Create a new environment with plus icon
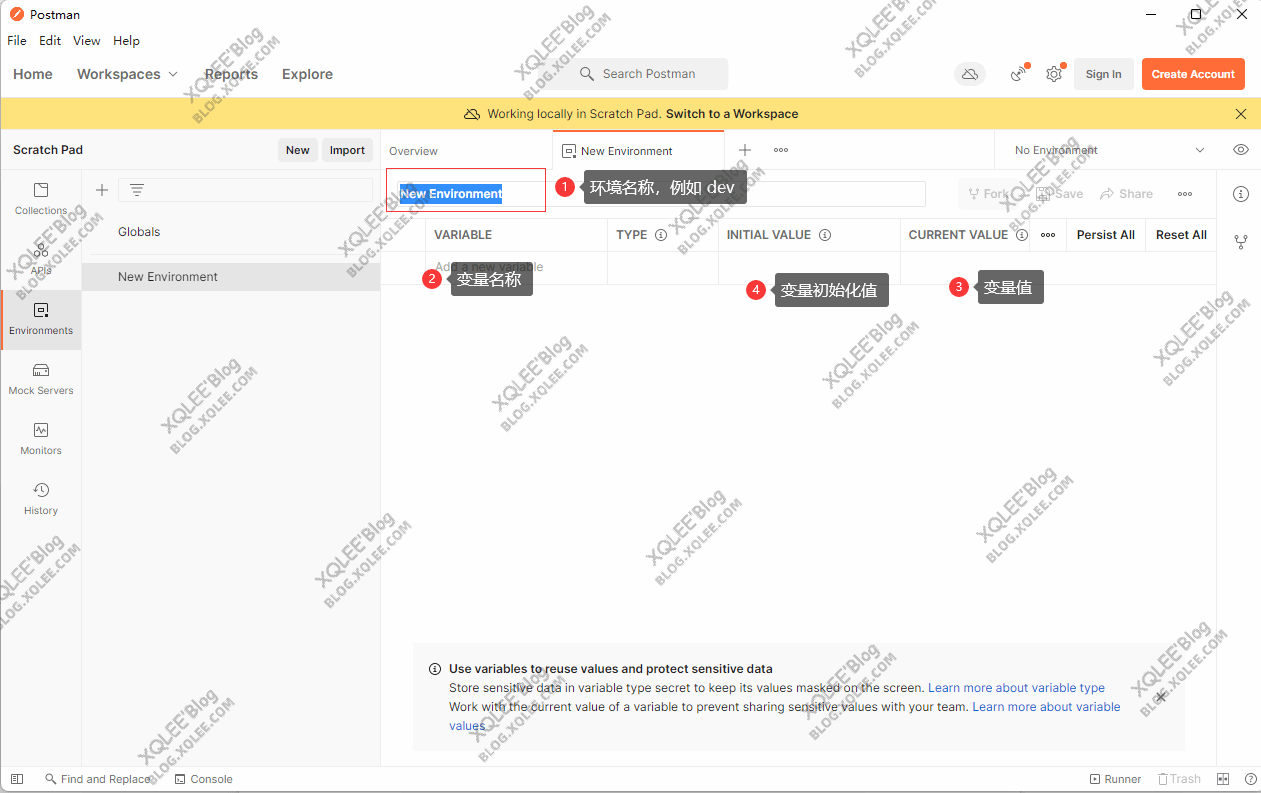1261x793 pixels. (101, 190)
